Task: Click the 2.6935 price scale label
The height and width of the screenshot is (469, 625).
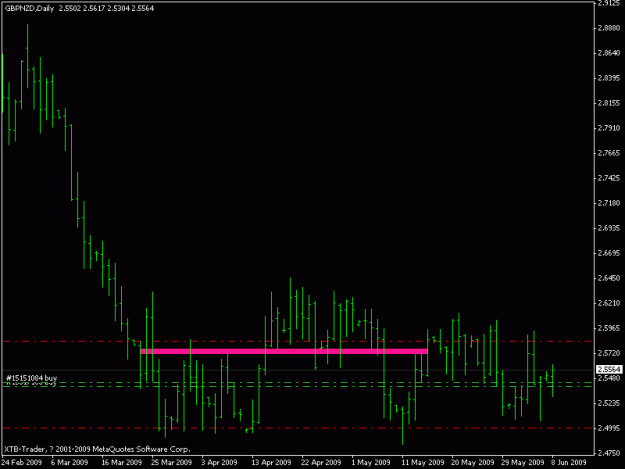Action: (x=609, y=228)
